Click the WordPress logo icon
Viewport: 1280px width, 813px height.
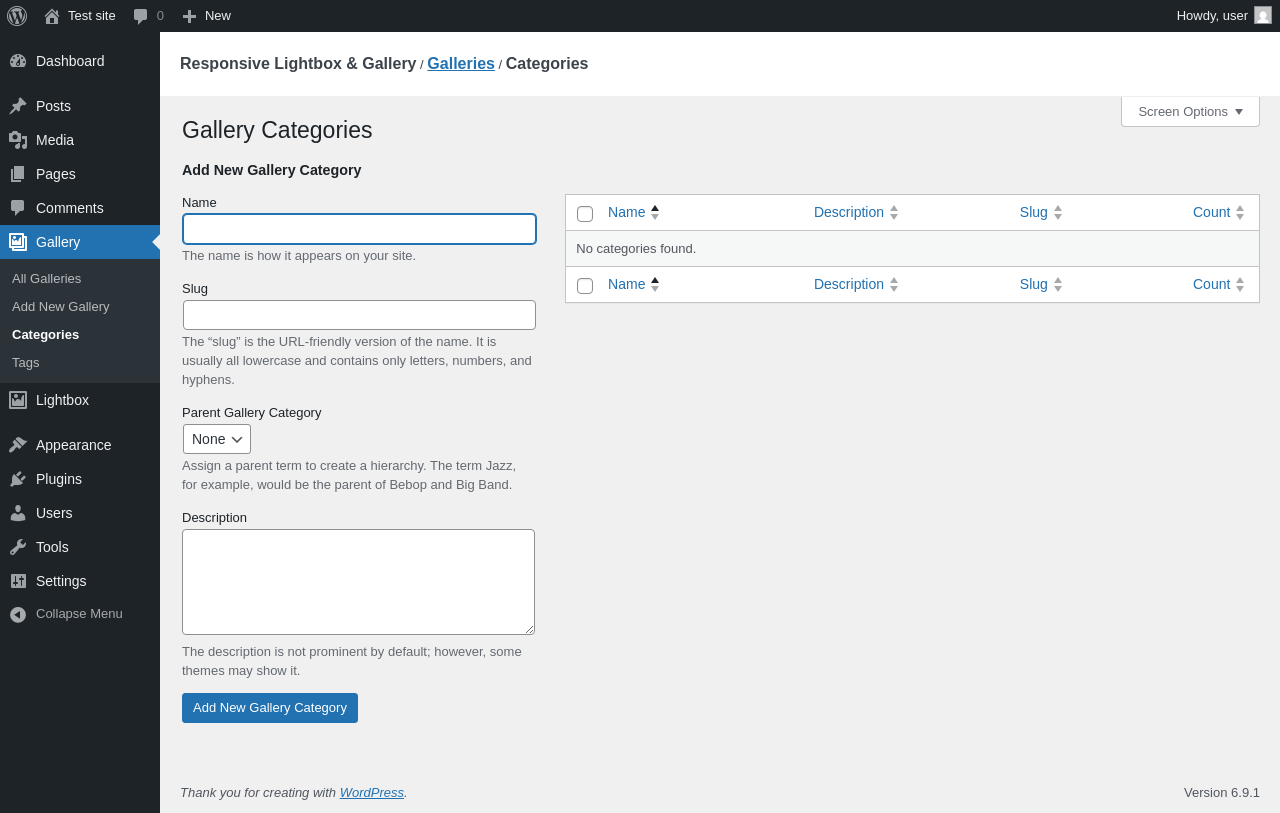(x=17, y=16)
